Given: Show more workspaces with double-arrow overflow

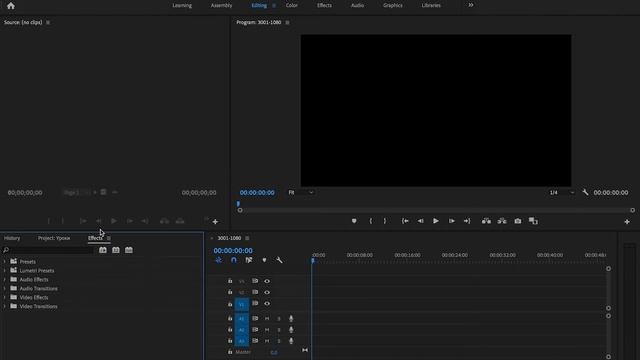Looking at the screenshot, I should tap(471, 5).
